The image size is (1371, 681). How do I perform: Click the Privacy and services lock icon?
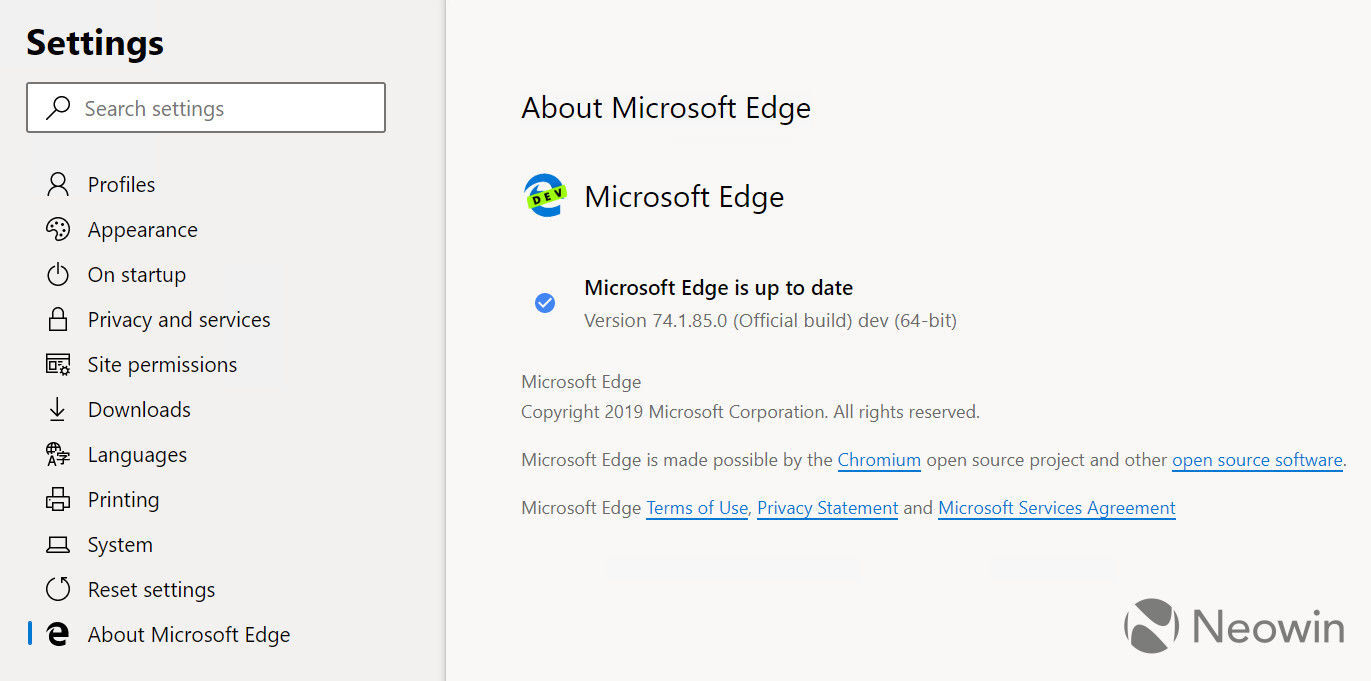(x=59, y=319)
